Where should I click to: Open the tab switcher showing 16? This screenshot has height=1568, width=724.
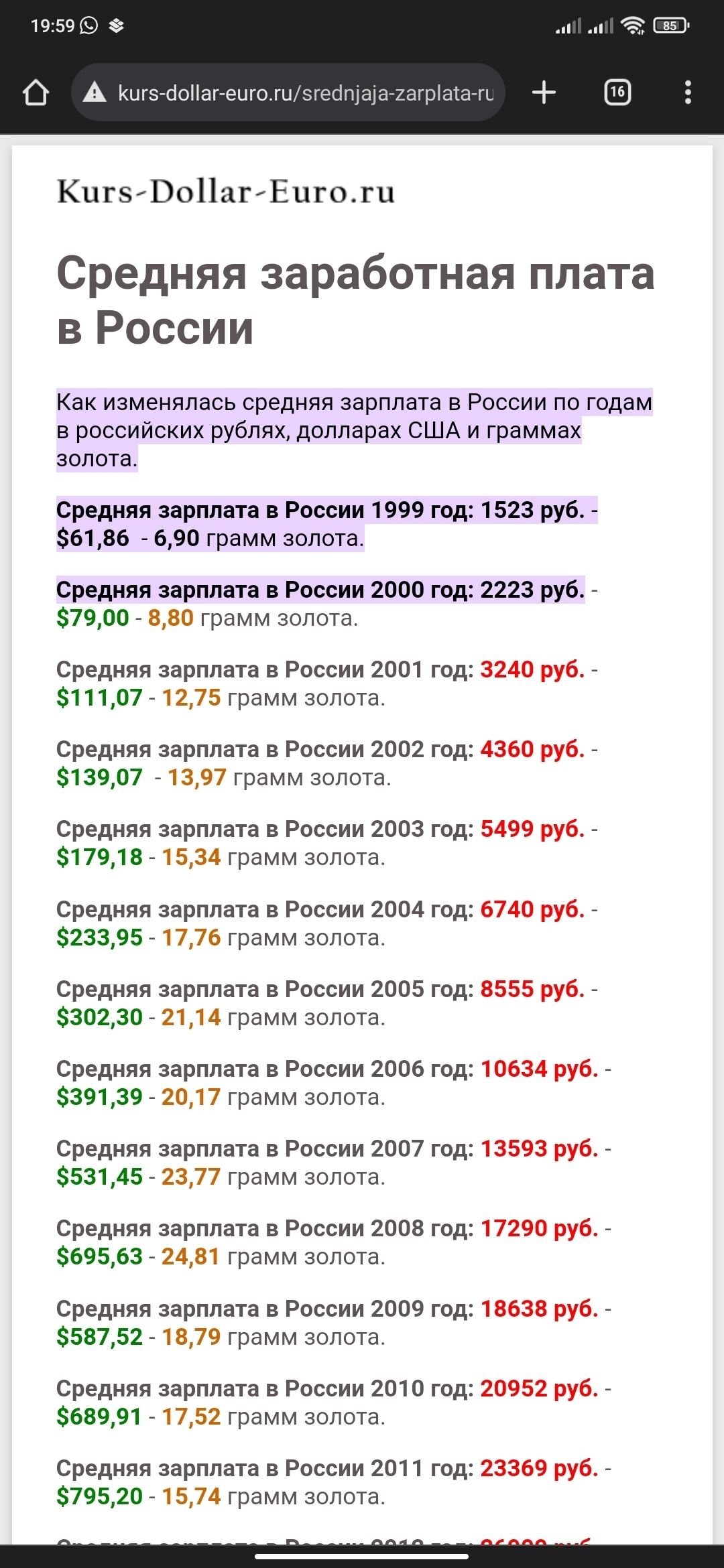point(617,92)
